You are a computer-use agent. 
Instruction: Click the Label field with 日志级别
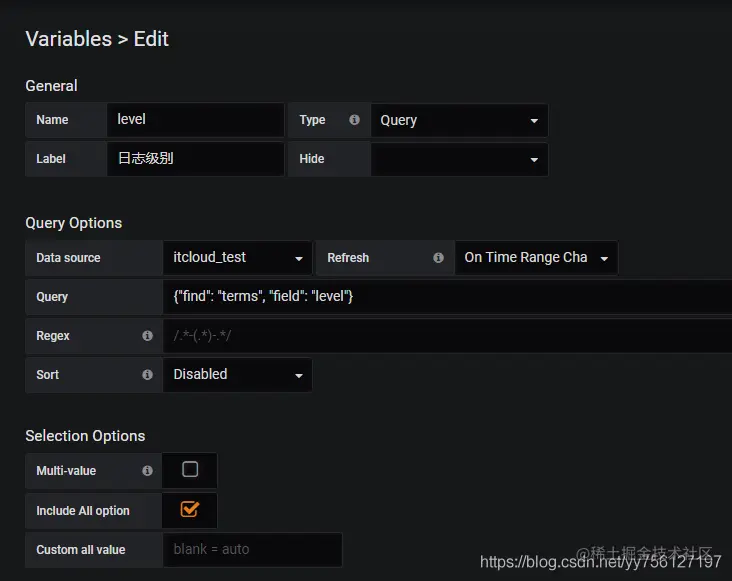pyautogui.click(x=195, y=159)
